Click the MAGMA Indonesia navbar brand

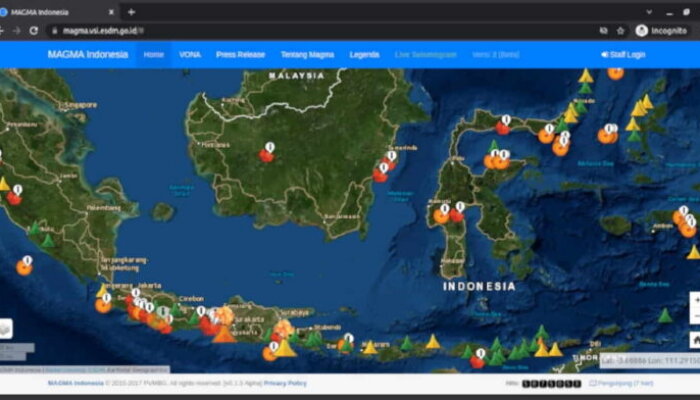[88, 54]
